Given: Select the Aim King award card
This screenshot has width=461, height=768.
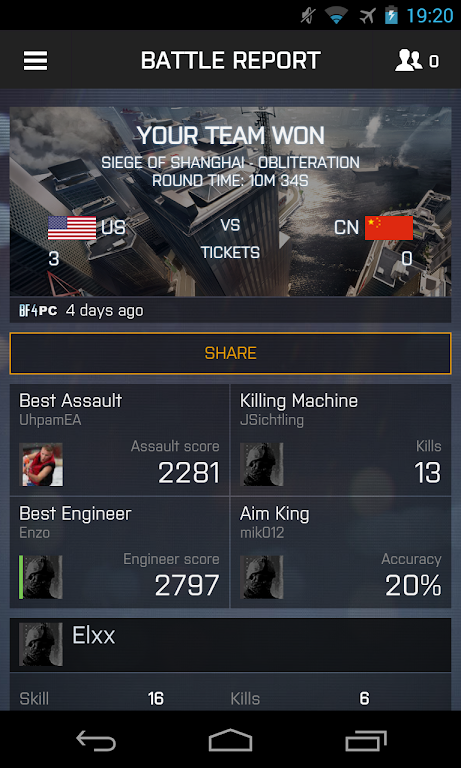Looking at the screenshot, I should tap(340, 552).
